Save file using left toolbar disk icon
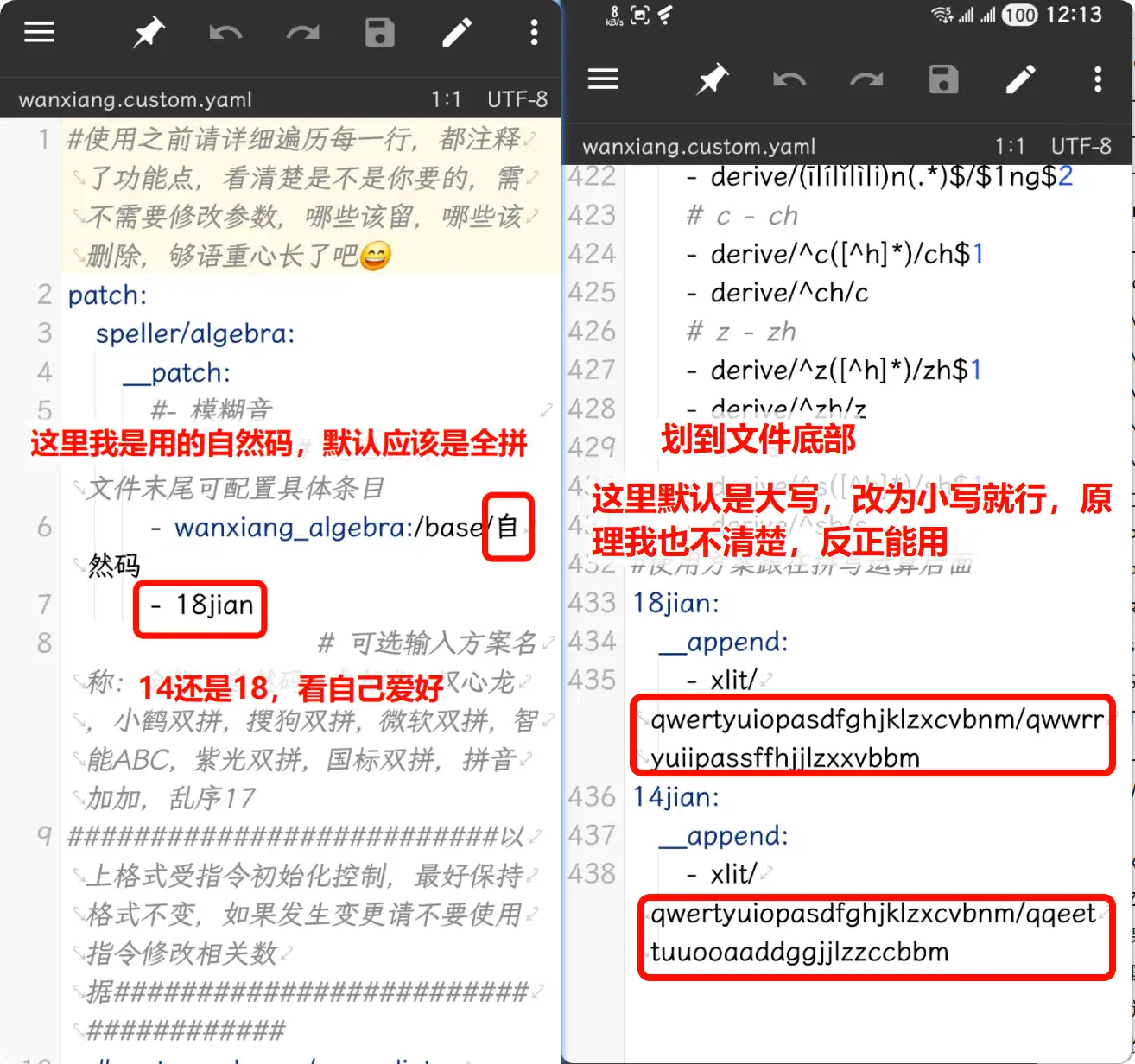 (x=379, y=33)
